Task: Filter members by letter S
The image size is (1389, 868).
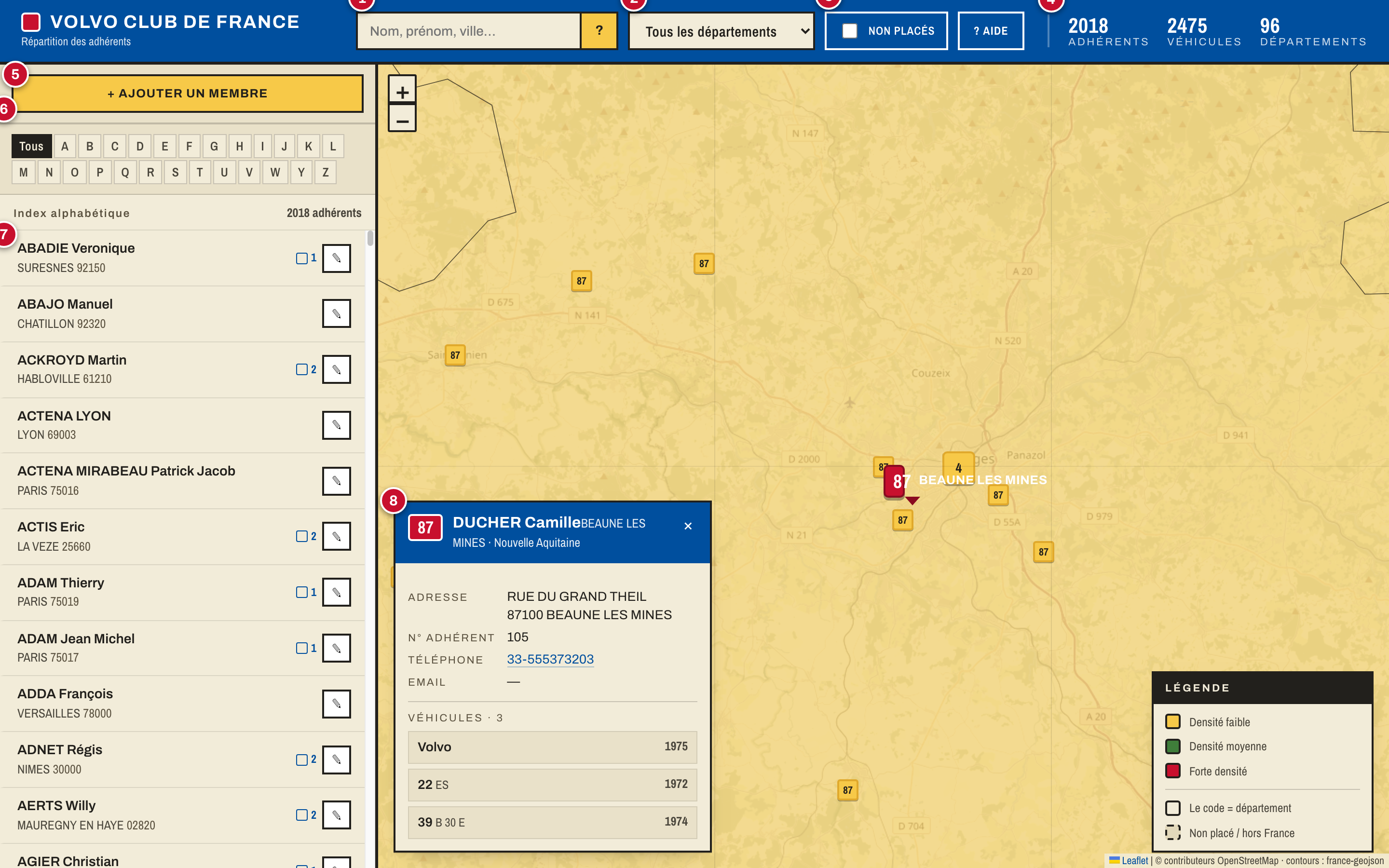Action: pyautogui.click(x=175, y=172)
